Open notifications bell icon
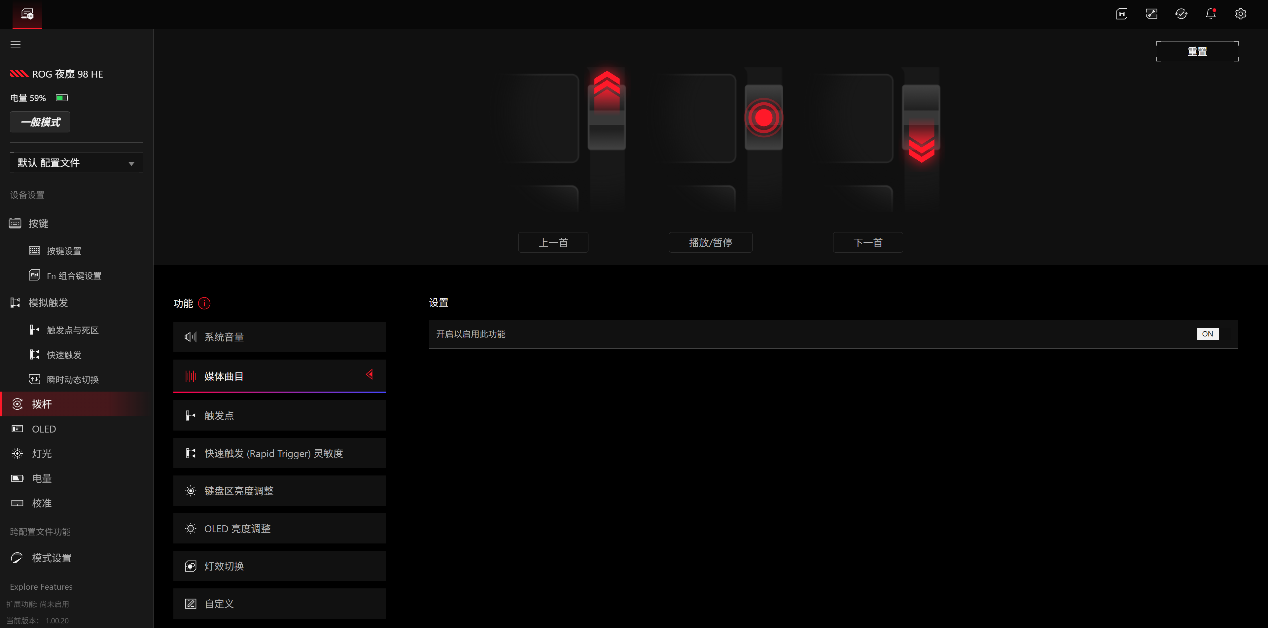Viewport: 1268px width, 628px height. click(x=1211, y=14)
